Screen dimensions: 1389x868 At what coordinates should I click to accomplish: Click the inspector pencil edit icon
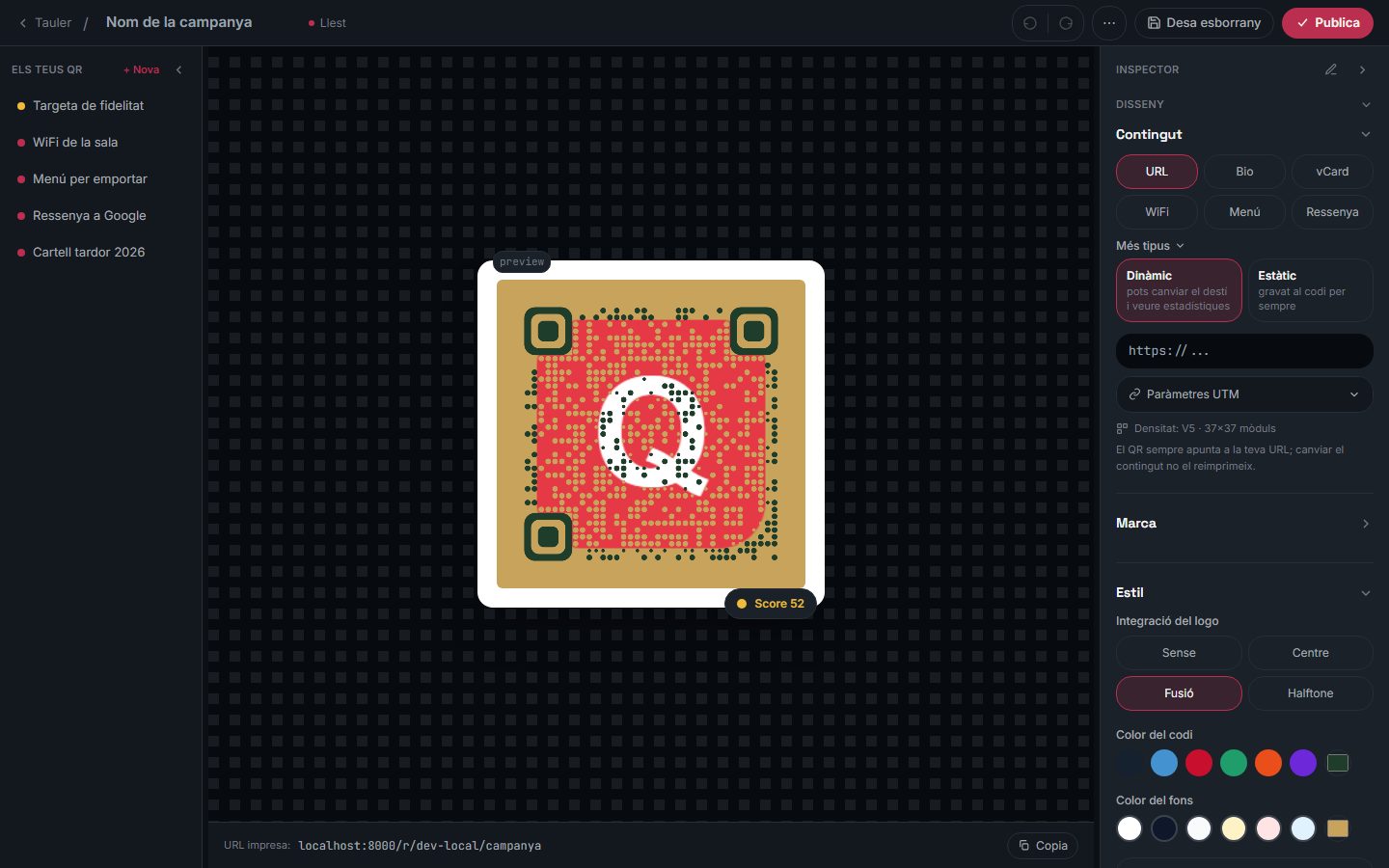1331,69
